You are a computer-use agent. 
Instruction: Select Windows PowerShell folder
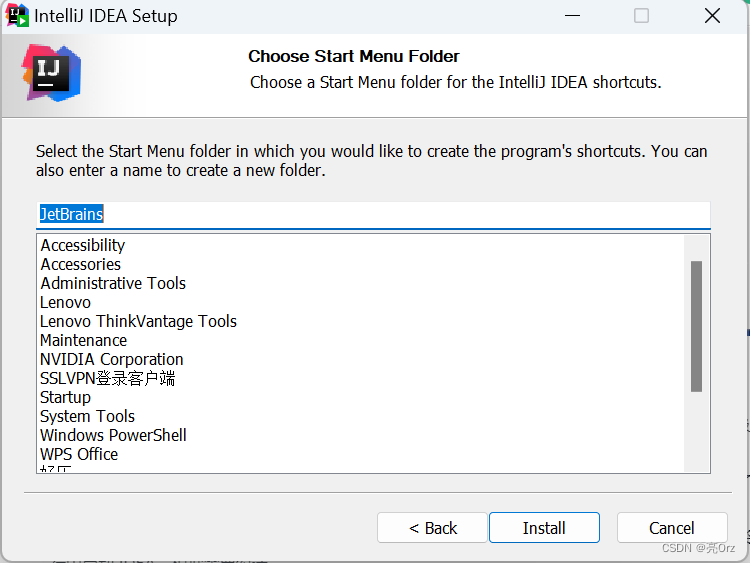pos(113,435)
